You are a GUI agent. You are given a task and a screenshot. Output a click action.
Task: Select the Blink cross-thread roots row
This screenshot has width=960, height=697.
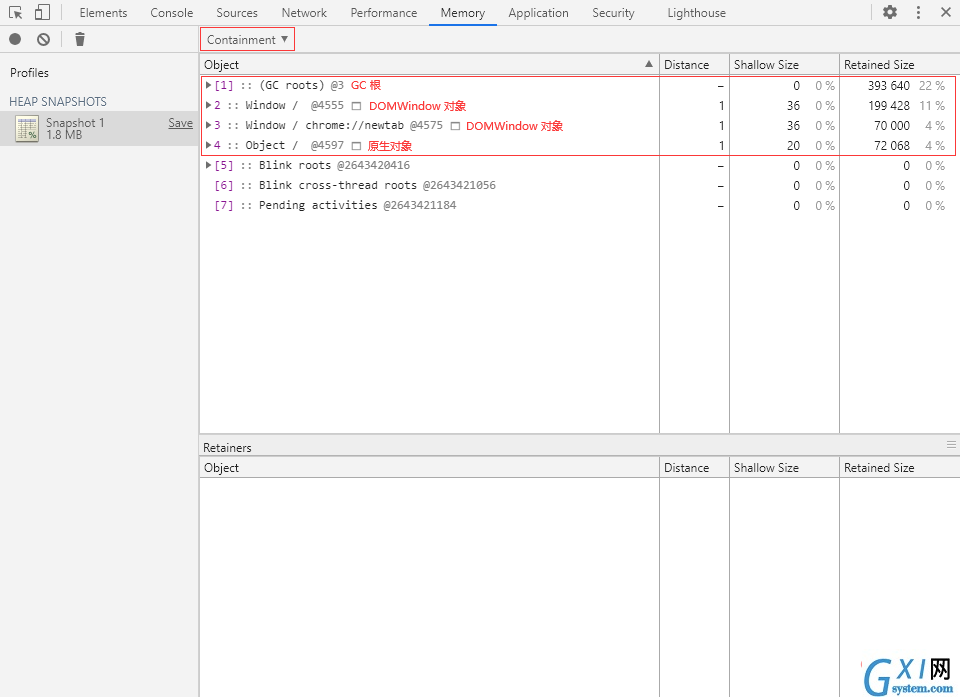click(x=579, y=186)
